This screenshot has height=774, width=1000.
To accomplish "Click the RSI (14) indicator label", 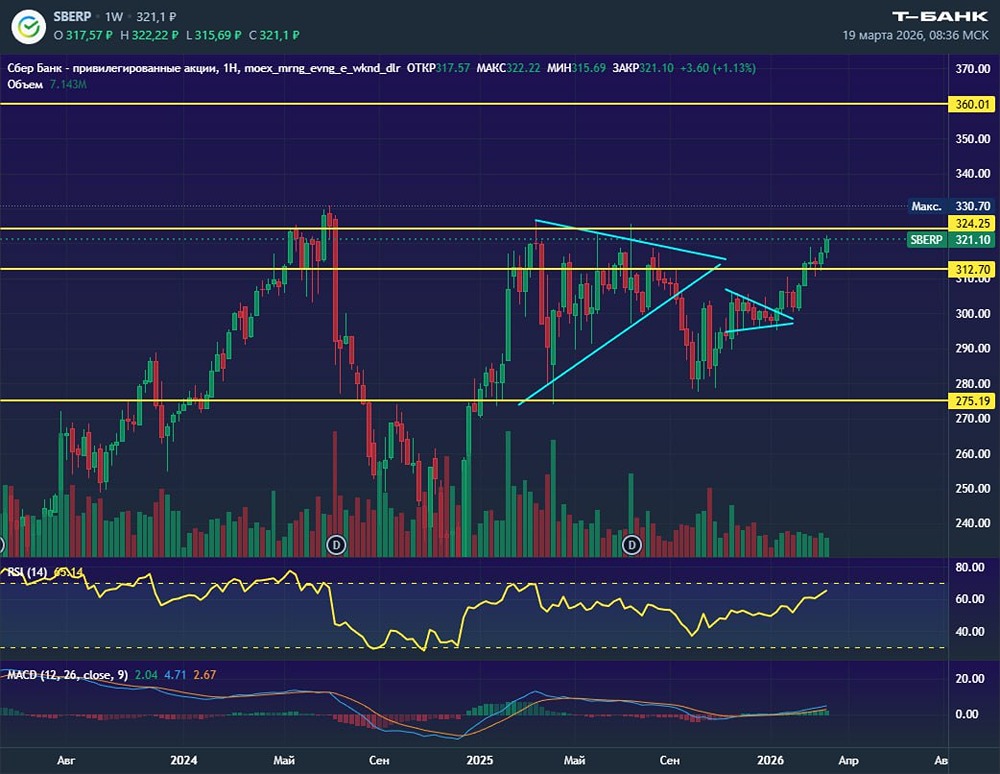I will pos(27,572).
